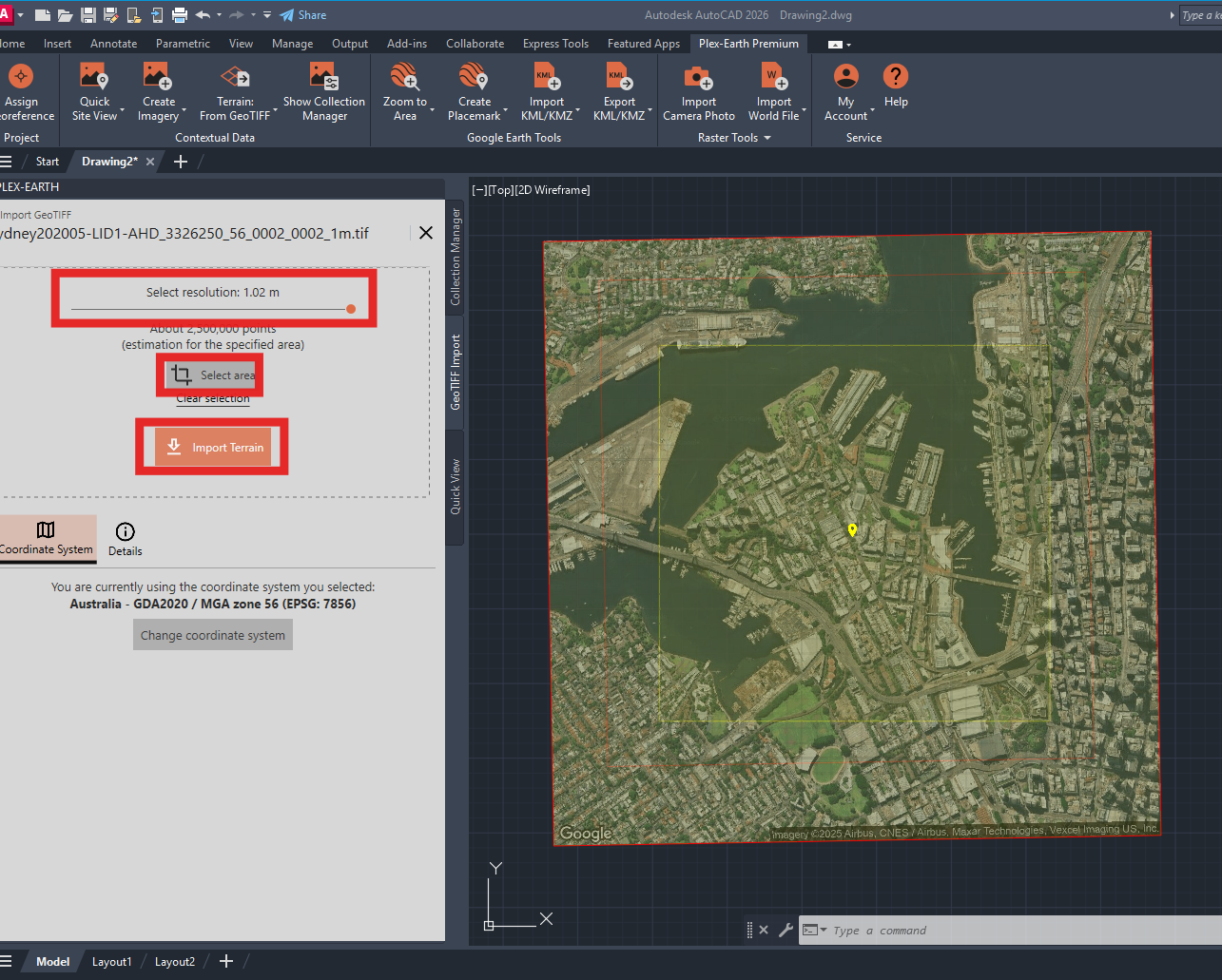This screenshot has width=1222, height=980.
Task: Open the Quick View side tab
Action: [x=456, y=487]
